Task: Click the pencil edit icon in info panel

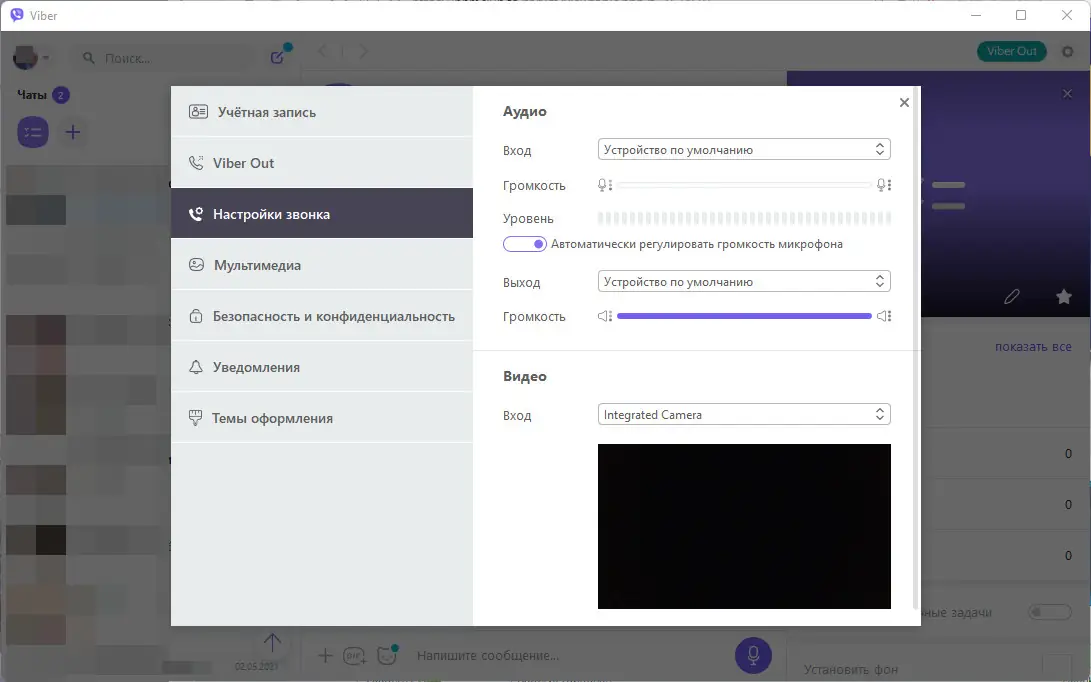Action: click(x=1012, y=297)
